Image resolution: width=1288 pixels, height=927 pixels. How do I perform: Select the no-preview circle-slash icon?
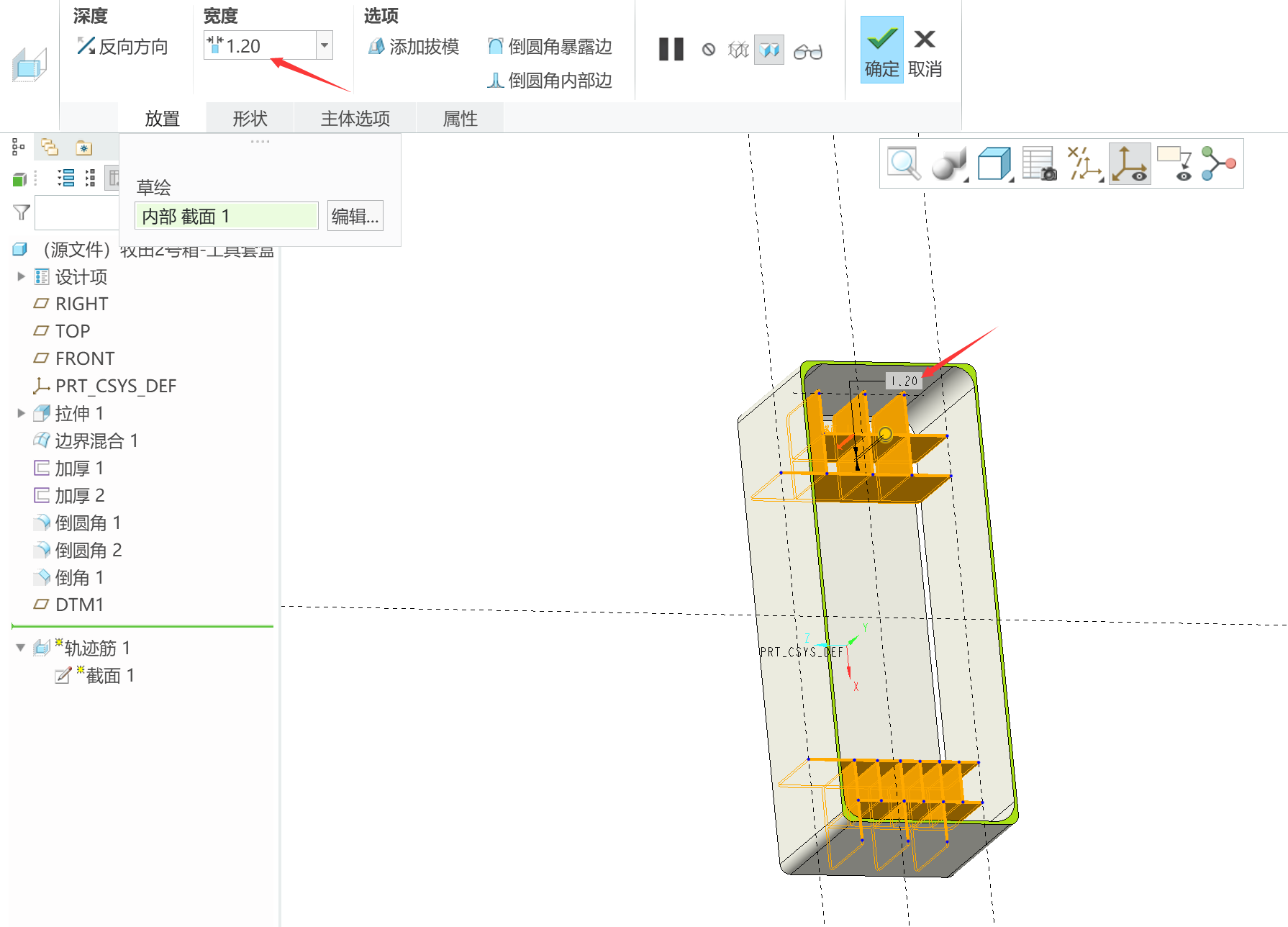(x=709, y=50)
